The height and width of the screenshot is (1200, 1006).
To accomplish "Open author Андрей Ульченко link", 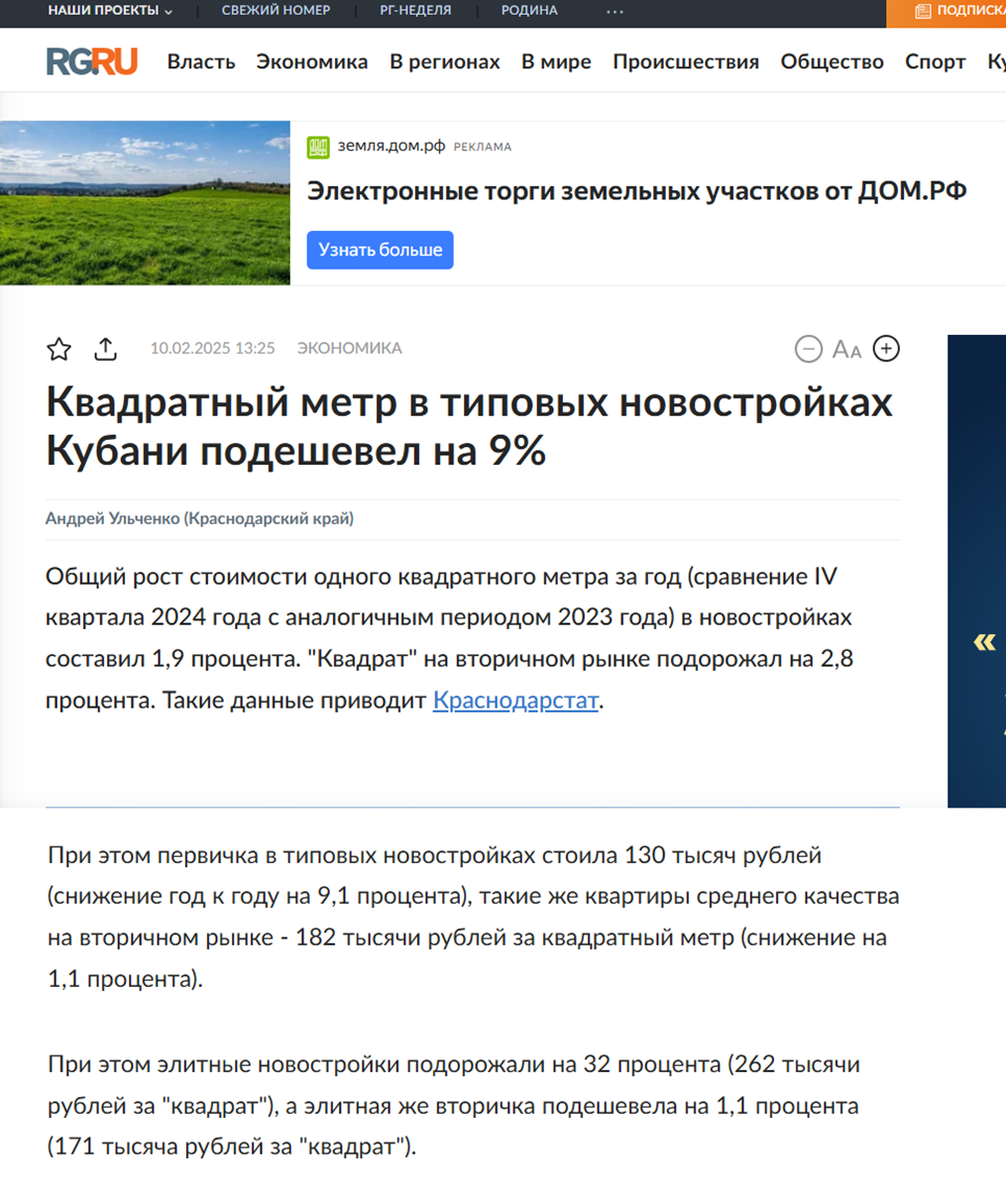I will point(200,518).
